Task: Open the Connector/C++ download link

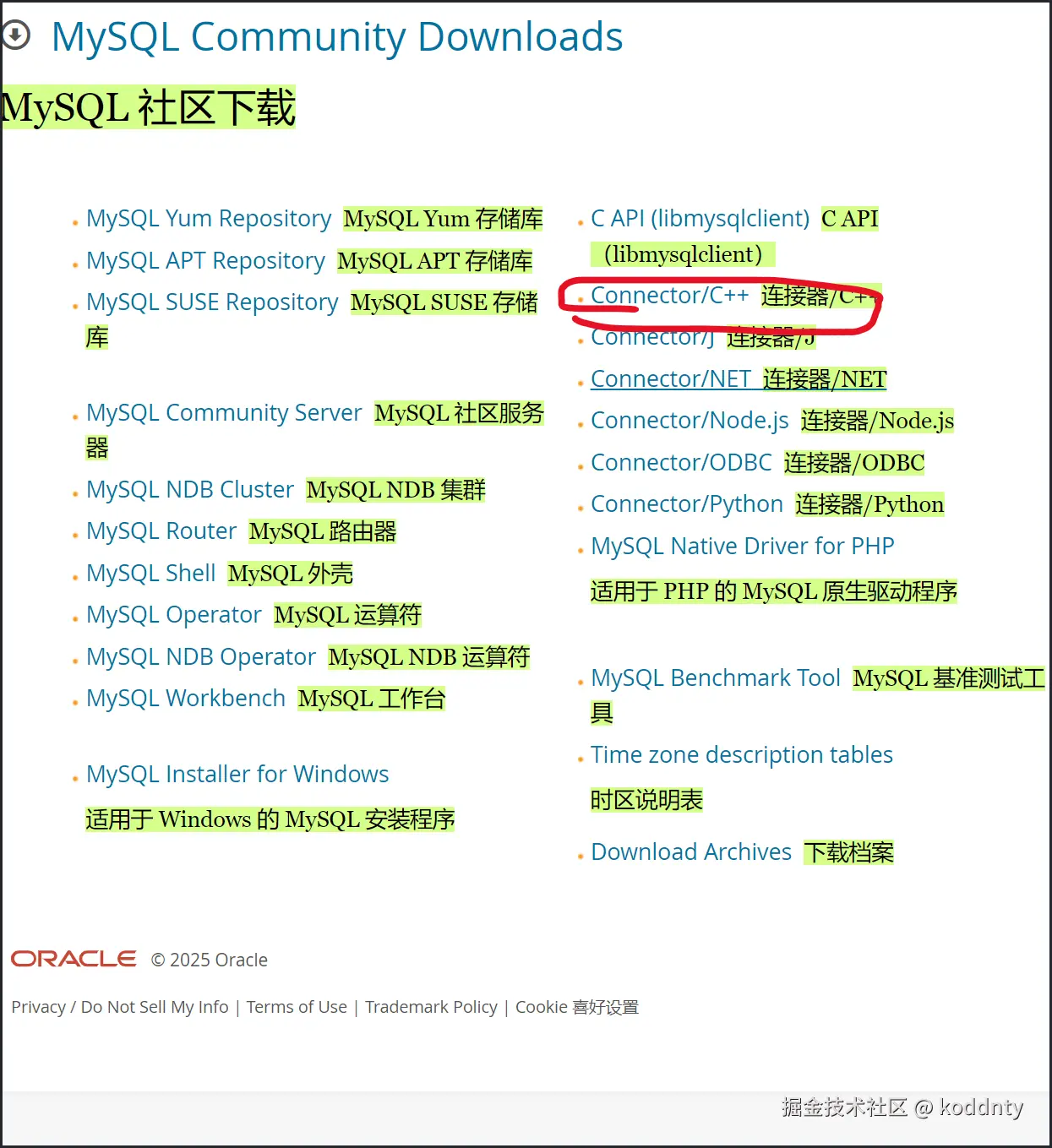Action: pos(670,296)
